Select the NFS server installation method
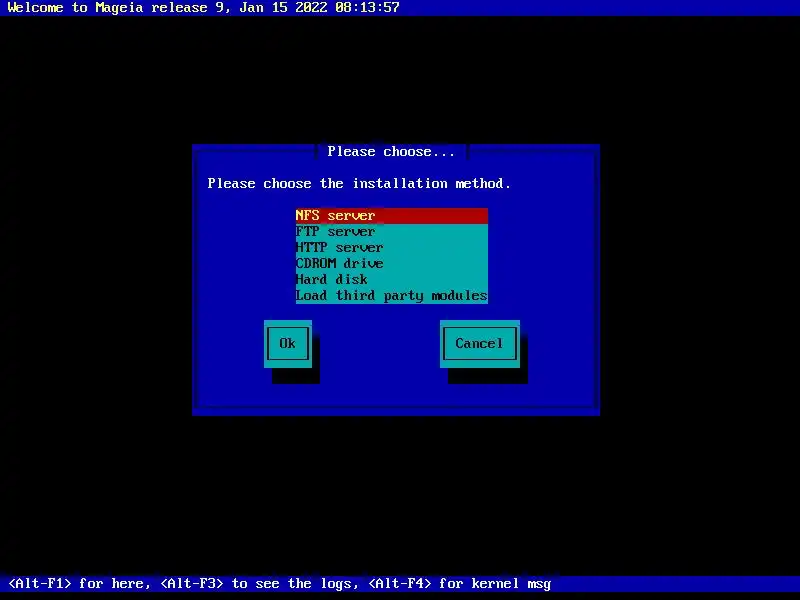 tap(391, 215)
